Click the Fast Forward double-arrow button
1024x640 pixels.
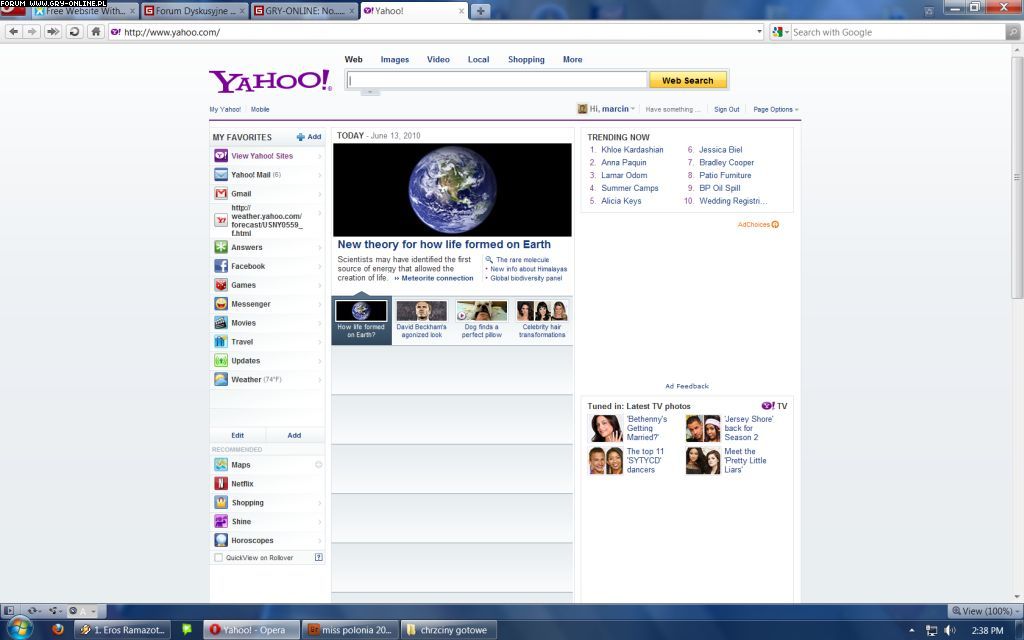(53, 31)
